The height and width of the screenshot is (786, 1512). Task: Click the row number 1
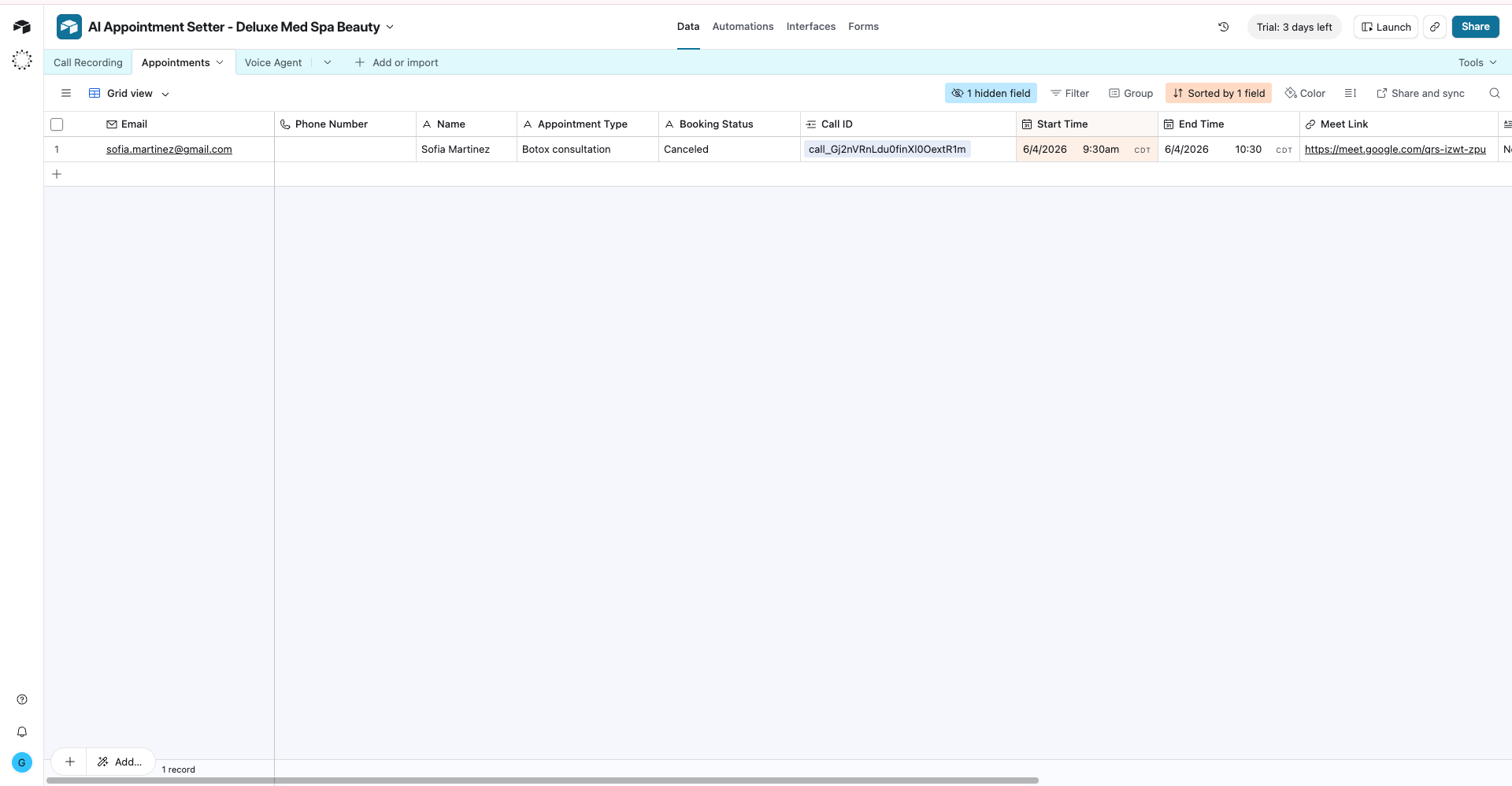[57, 149]
